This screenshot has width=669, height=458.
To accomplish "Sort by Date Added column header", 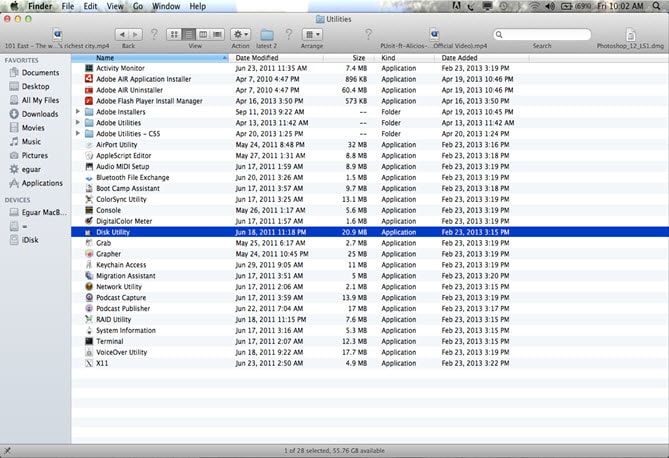I will [x=482, y=58].
